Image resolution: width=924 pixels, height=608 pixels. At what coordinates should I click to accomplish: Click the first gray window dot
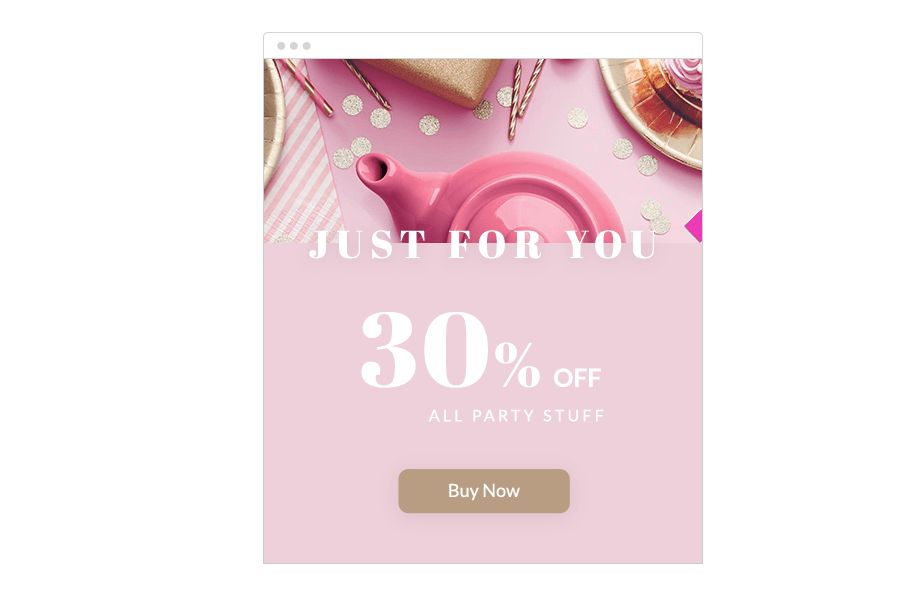(x=281, y=46)
